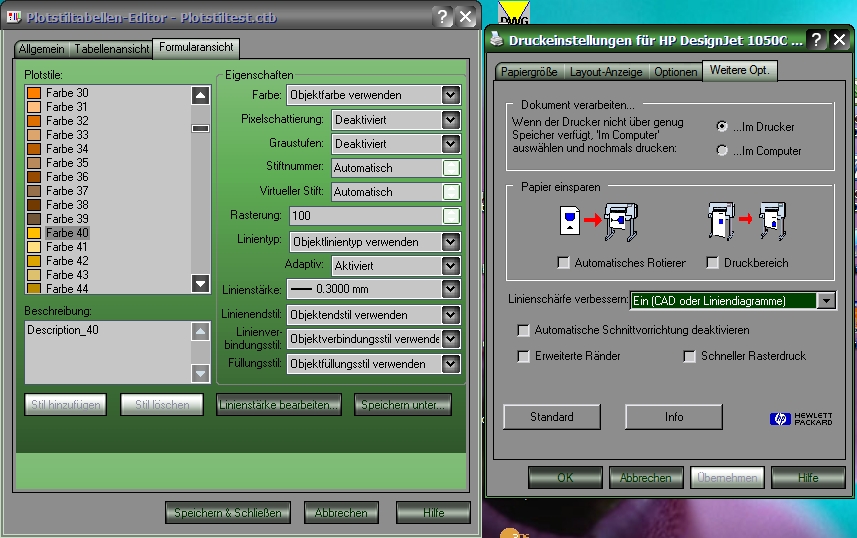This screenshot has width=857, height=538.
Task: Switch to the Tabellenansicht tab
Action: tap(111, 49)
